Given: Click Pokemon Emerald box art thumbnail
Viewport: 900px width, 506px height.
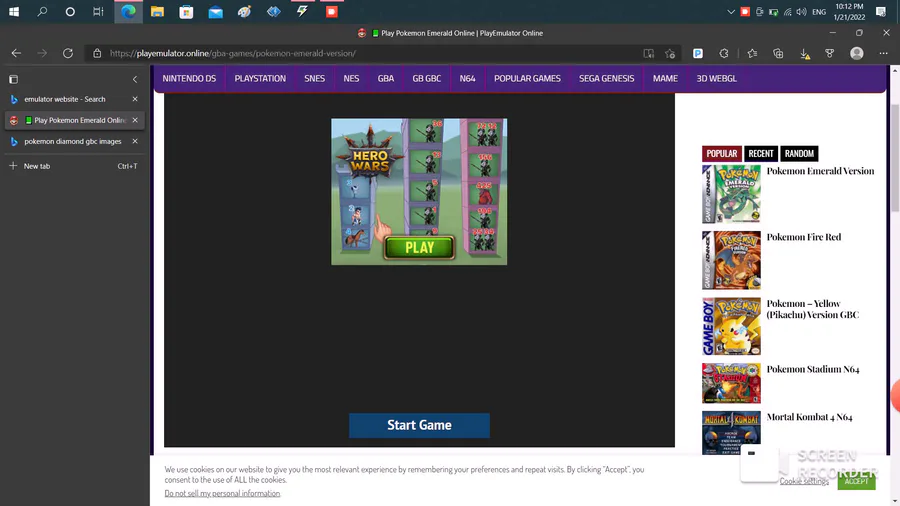Looking at the screenshot, I should click(x=731, y=194).
